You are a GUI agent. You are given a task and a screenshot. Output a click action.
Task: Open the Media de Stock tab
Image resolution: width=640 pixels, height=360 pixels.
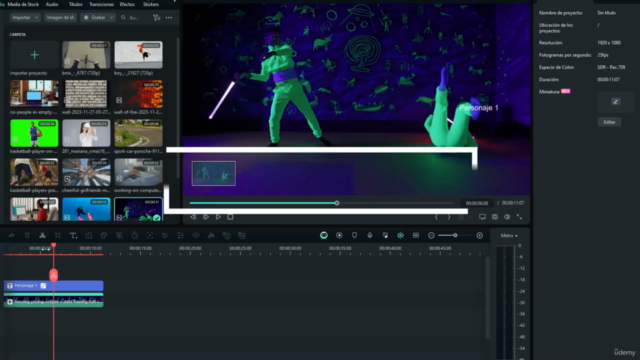point(23,4)
